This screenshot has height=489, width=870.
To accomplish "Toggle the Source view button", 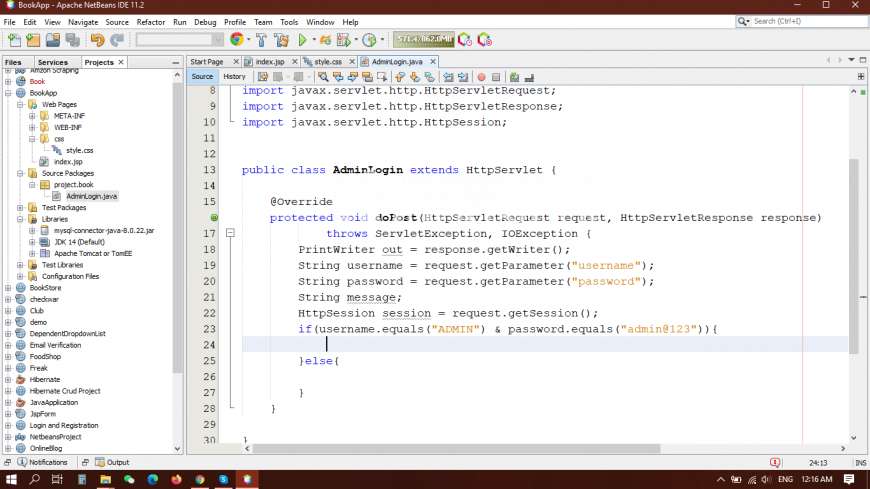I will point(202,77).
